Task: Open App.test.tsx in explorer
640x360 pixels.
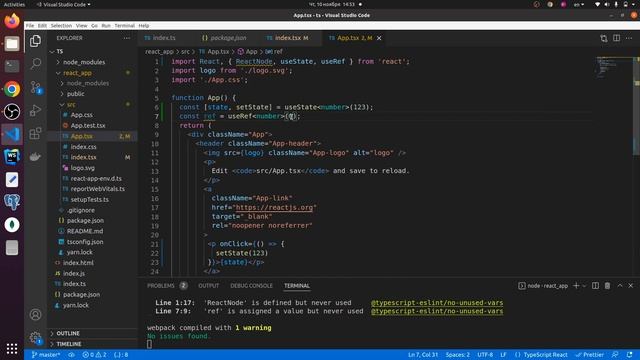Action: [88, 126]
